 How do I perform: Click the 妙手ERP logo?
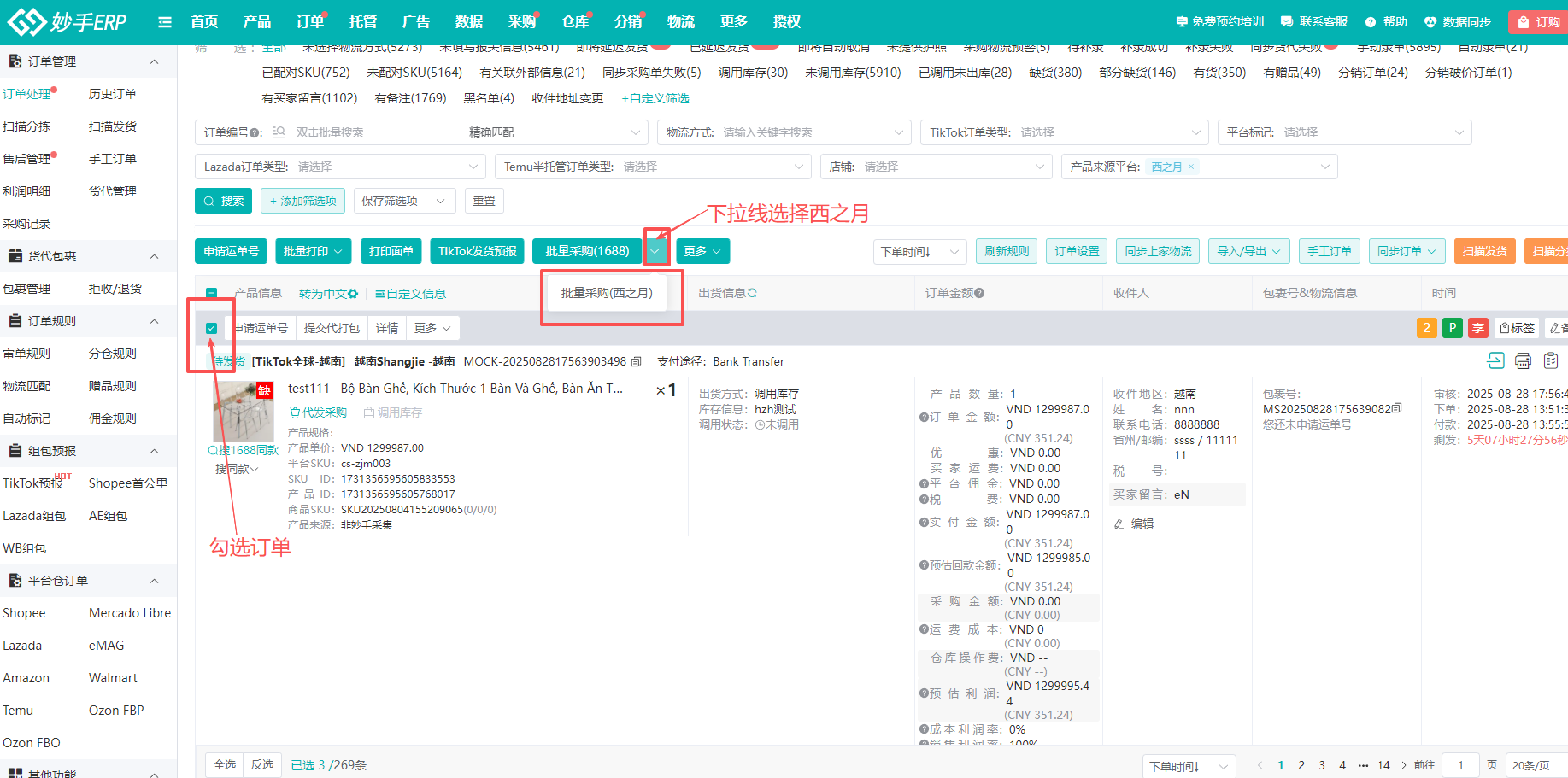[67, 21]
